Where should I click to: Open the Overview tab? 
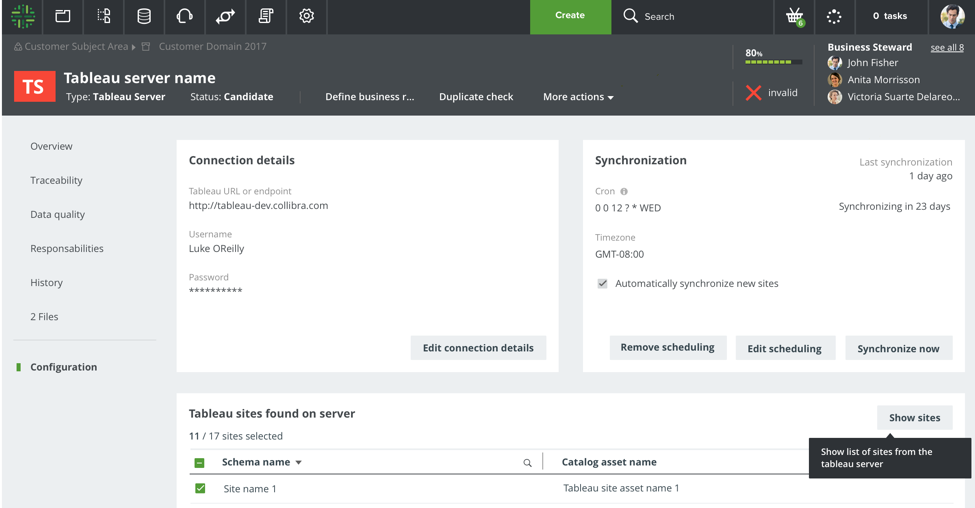coord(51,146)
